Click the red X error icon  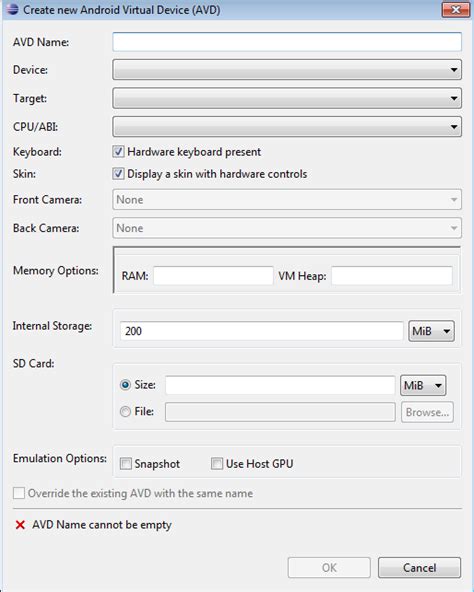pyautogui.click(x=20, y=525)
